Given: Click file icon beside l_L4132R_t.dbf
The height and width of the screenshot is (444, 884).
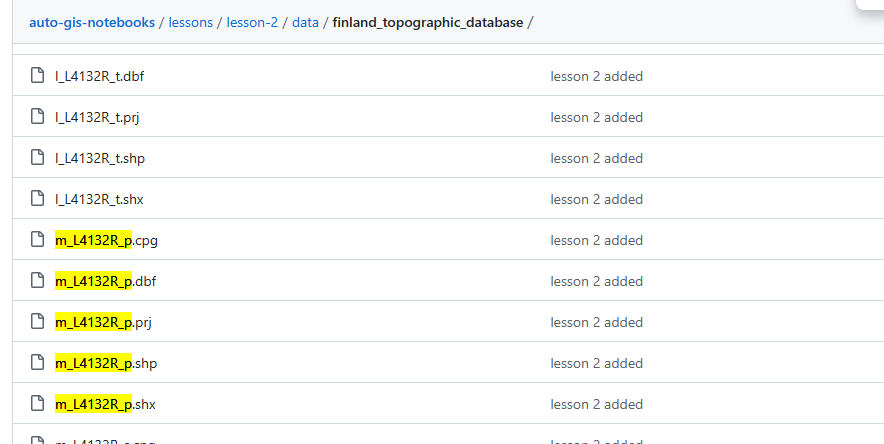Looking at the screenshot, I should (x=38, y=76).
